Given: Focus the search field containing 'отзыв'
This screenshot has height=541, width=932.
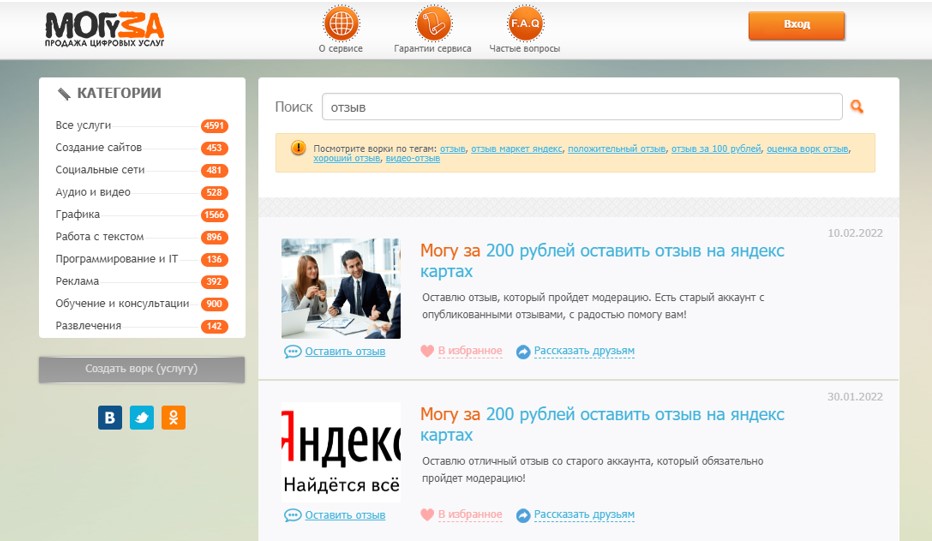Looking at the screenshot, I should pos(582,107).
